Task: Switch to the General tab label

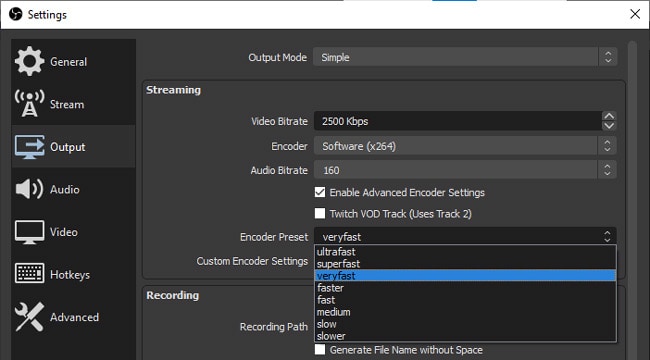Action: click(x=68, y=62)
